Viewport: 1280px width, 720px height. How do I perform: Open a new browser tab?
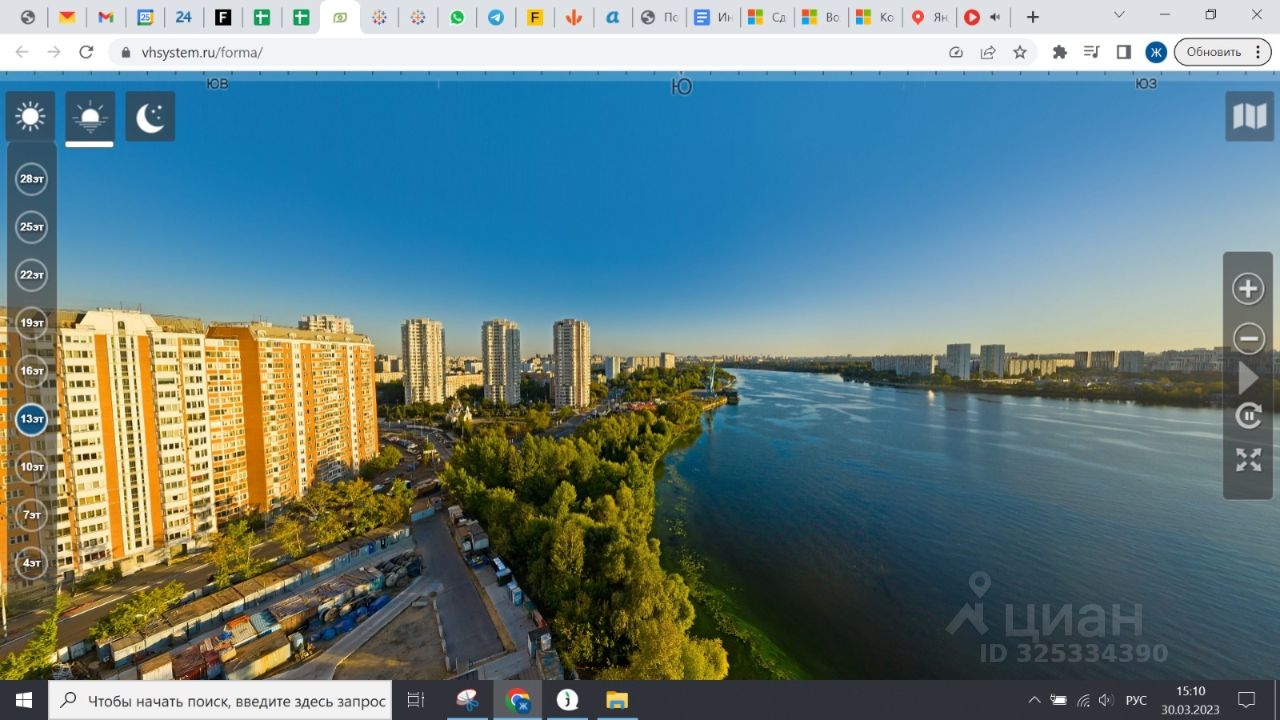point(1033,17)
